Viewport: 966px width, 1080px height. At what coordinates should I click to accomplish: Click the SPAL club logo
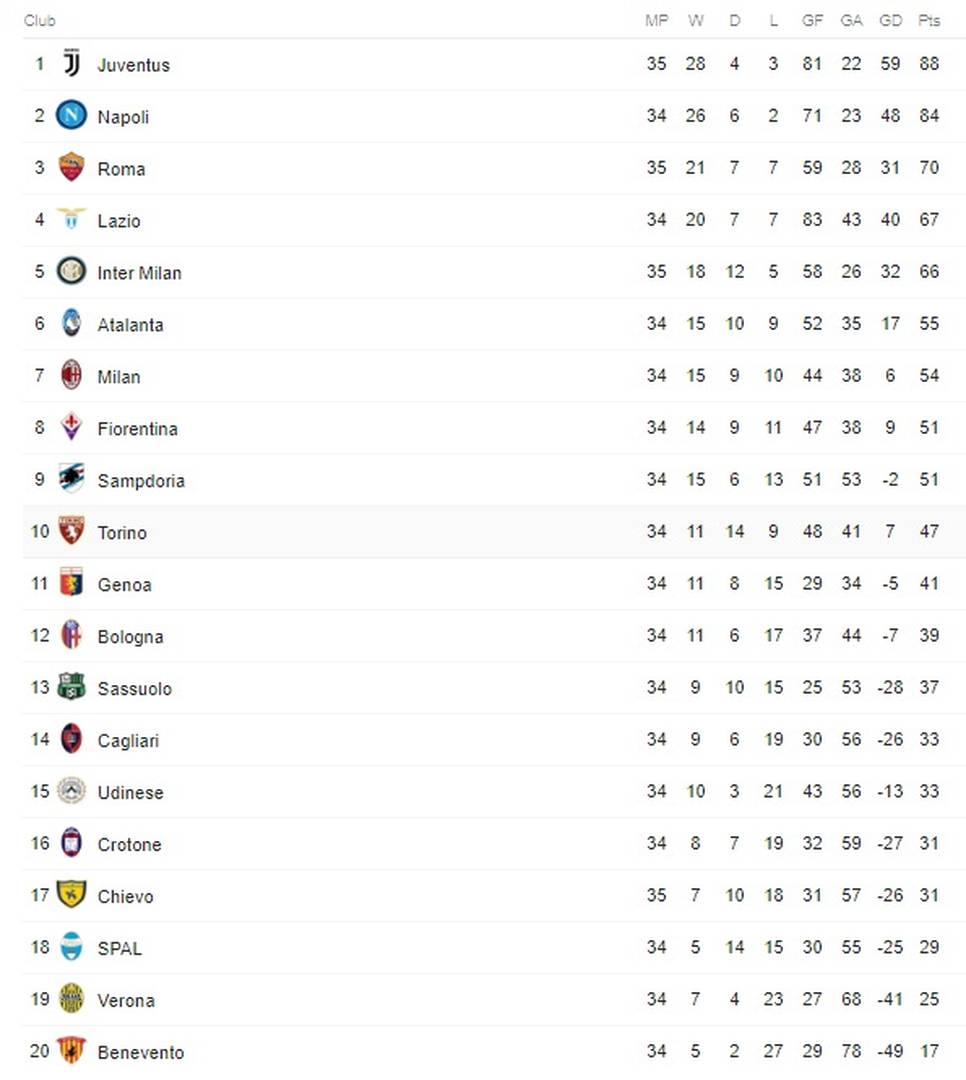(71, 946)
